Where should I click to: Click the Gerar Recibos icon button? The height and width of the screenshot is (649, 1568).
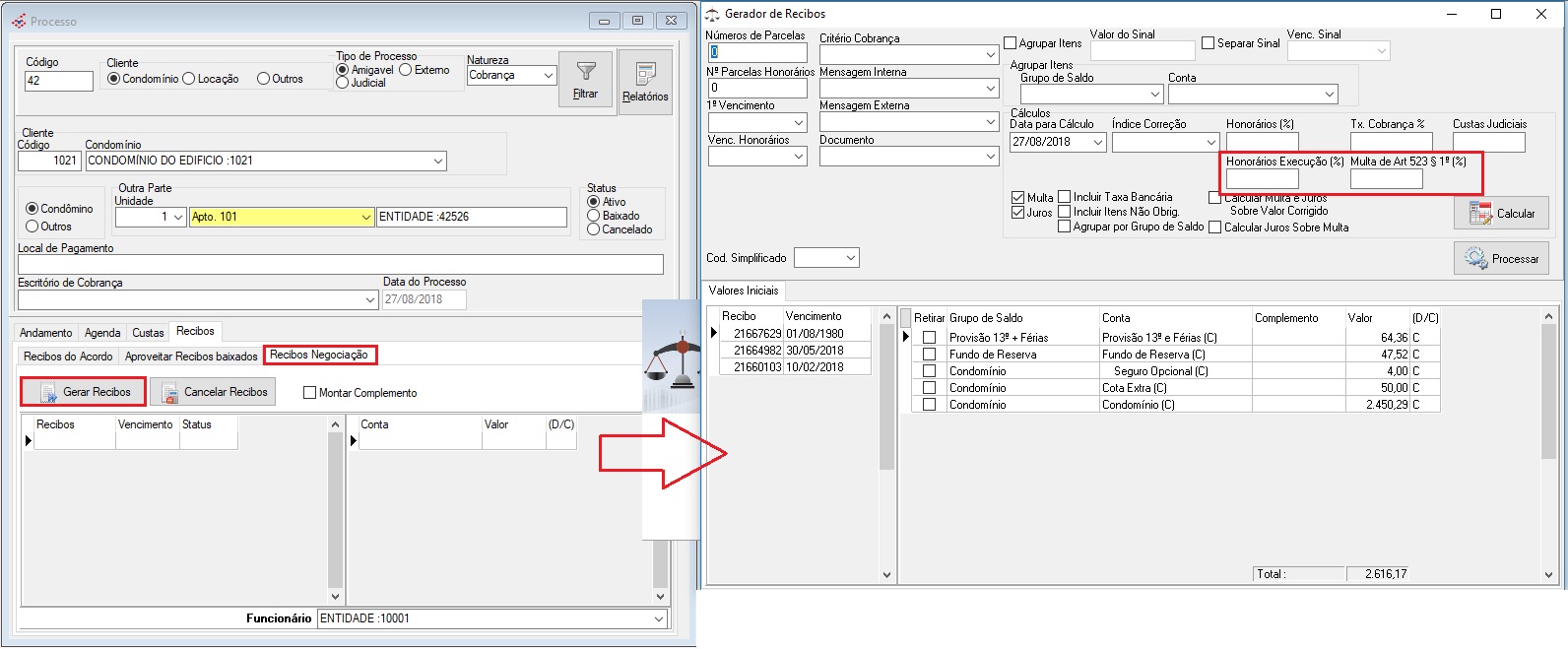83,392
